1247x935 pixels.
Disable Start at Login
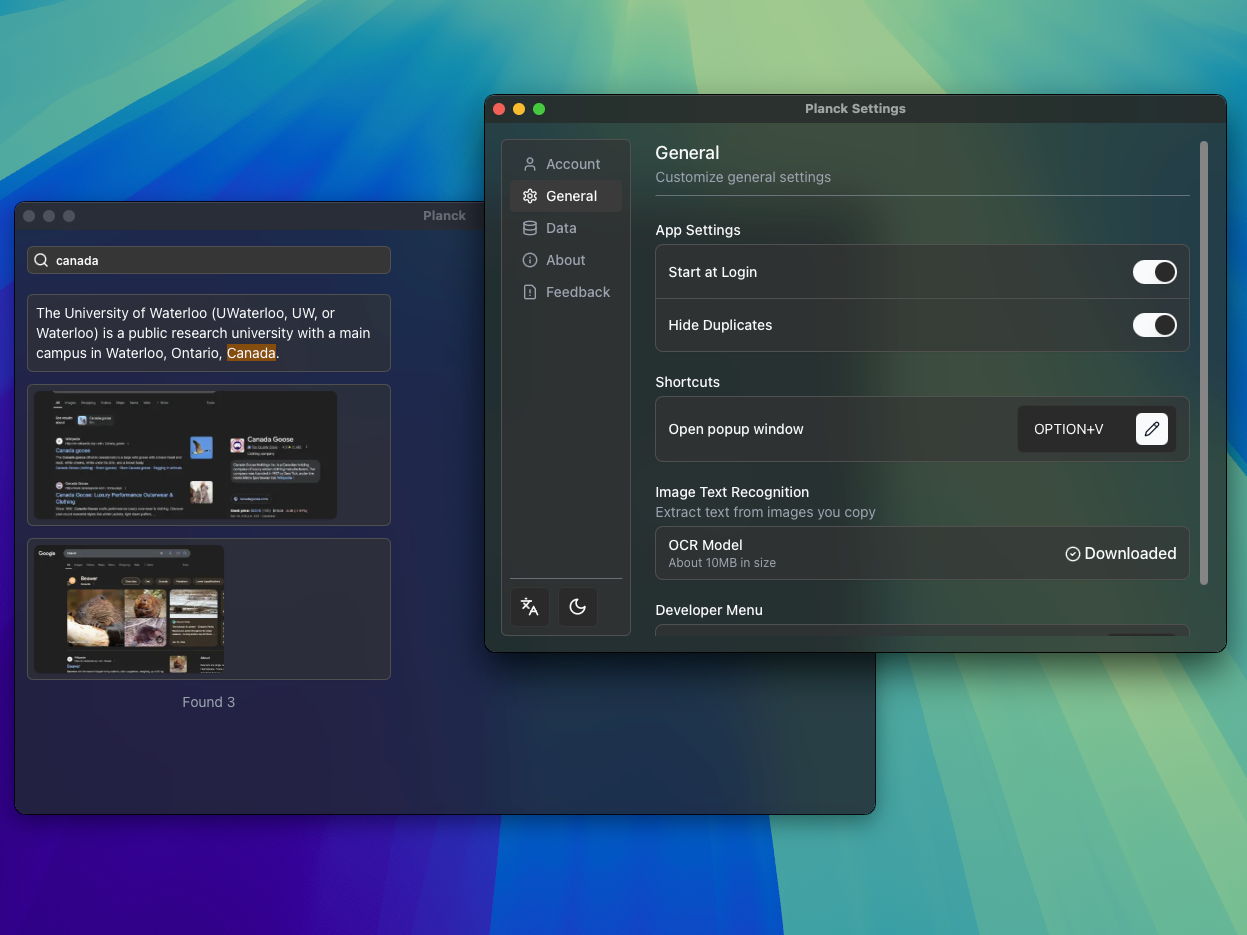[1154, 271]
